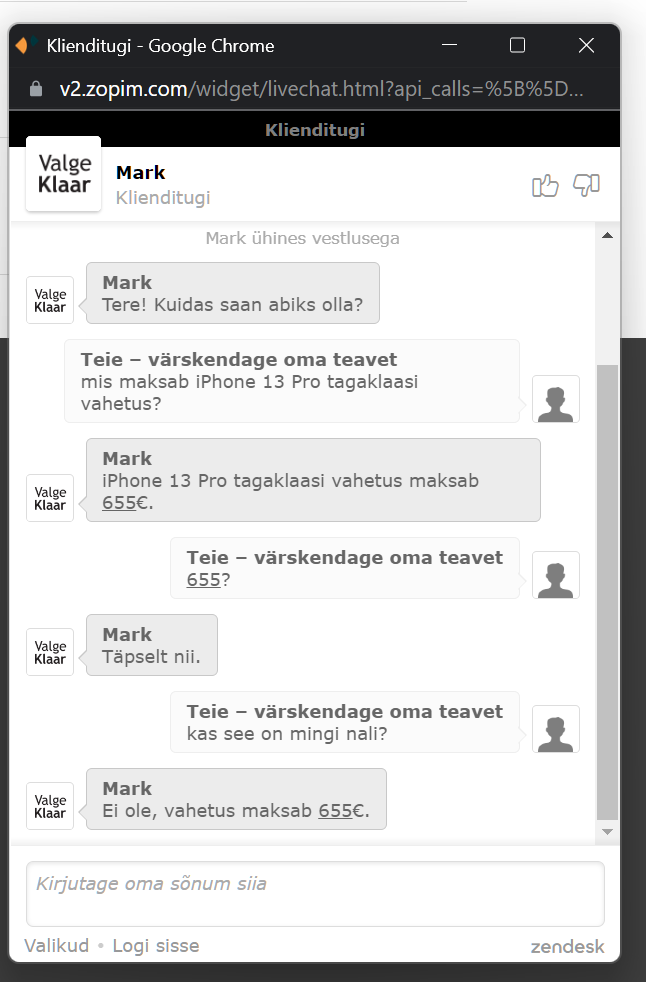Click the Chrome window favicon icon
646x982 pixels.
(24, 45)
